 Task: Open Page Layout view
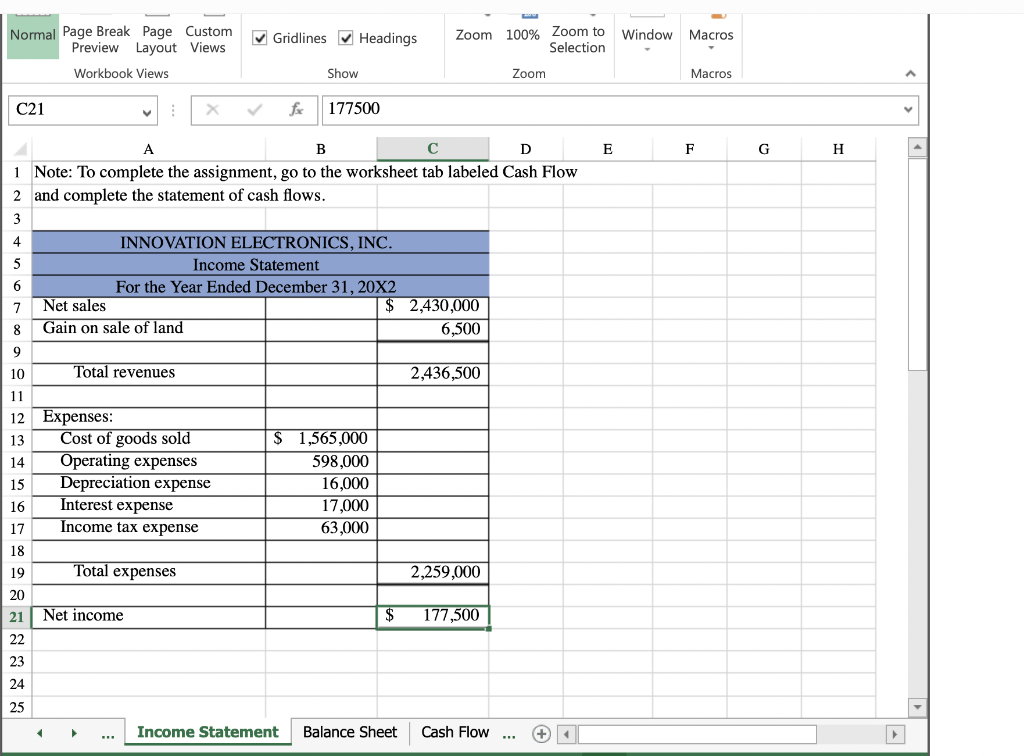tap(156, 38)
